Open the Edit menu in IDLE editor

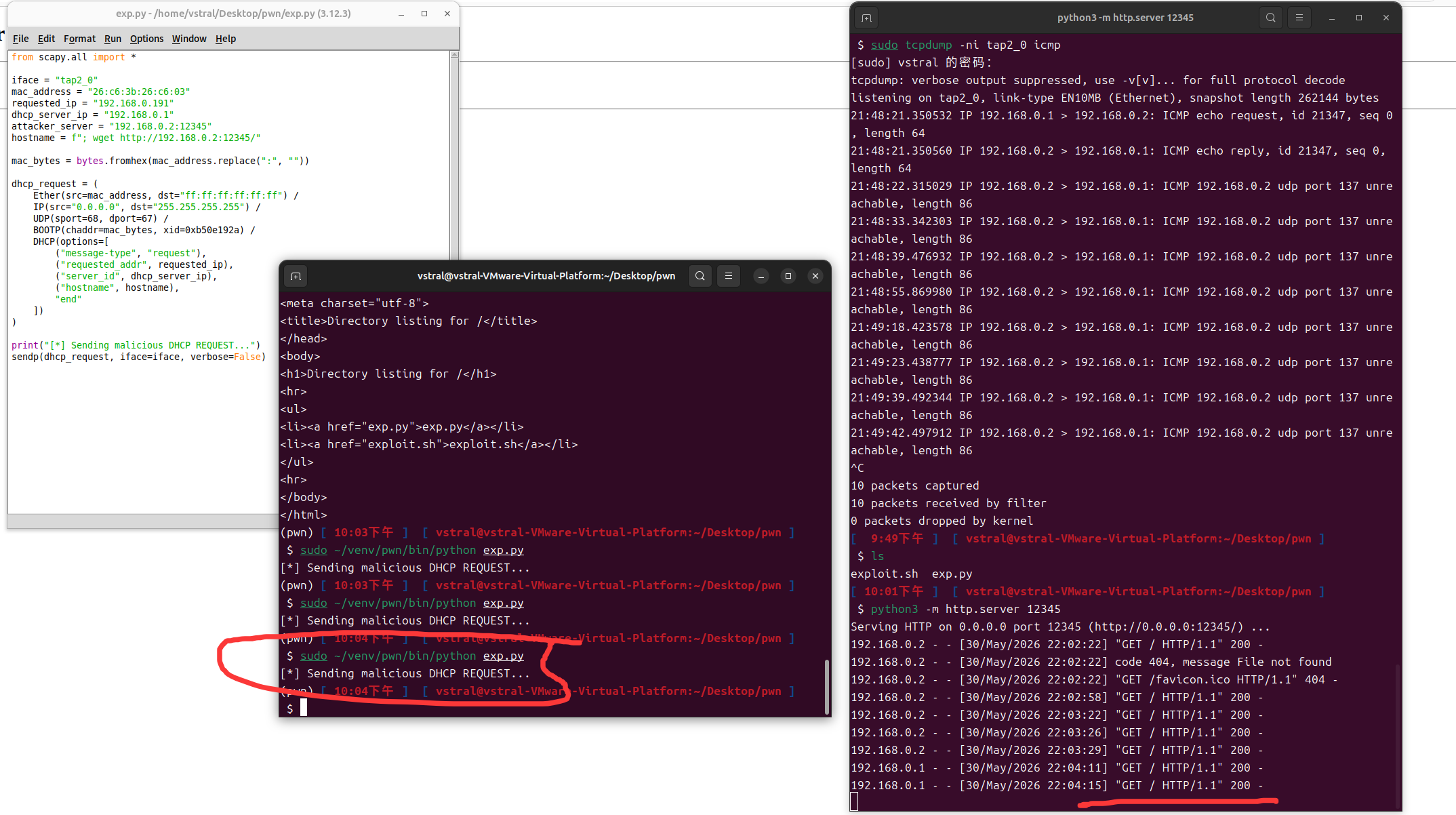(x=46, y=39)
